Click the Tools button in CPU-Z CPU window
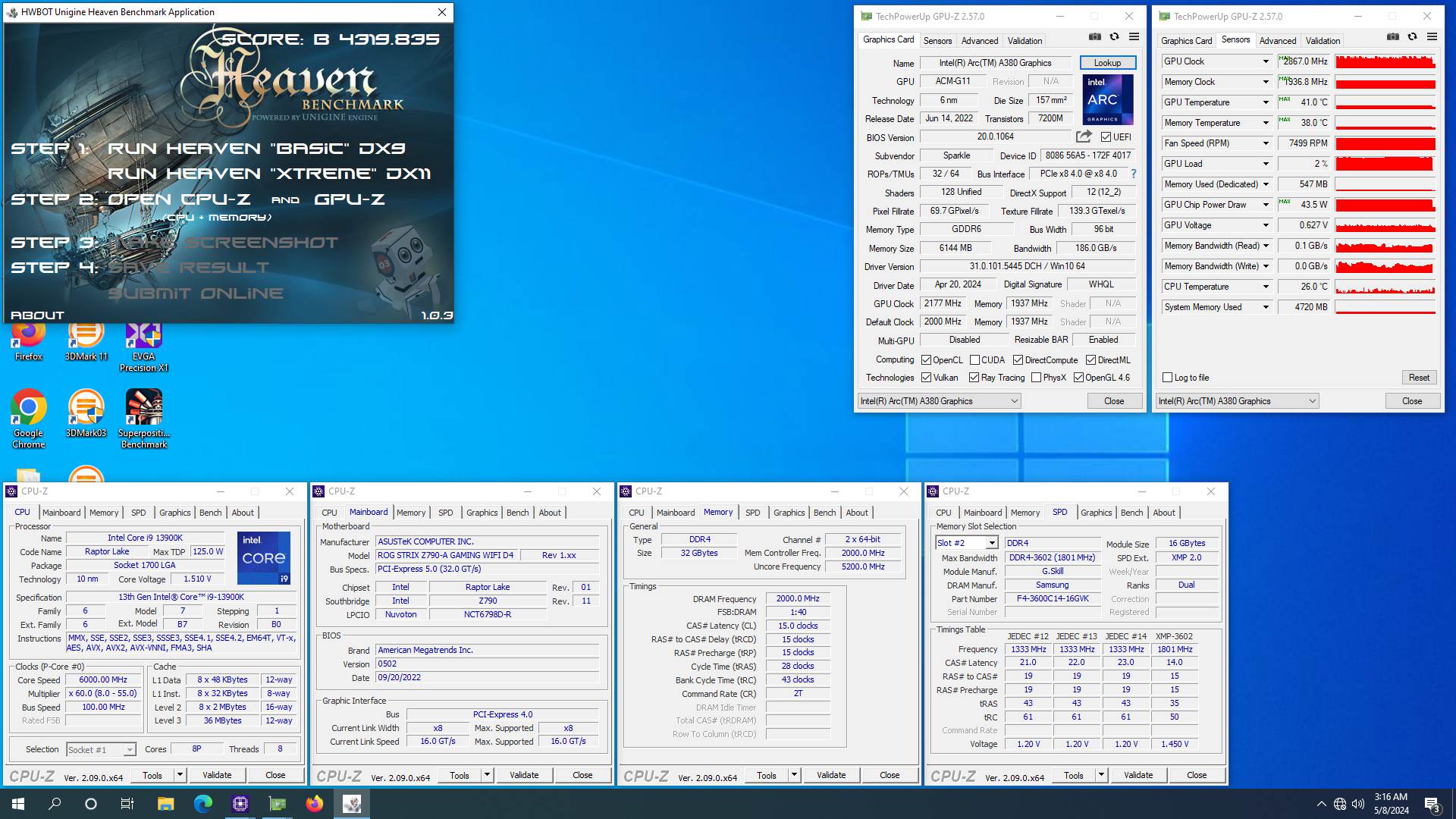This screenshot has width=1456, height=819. (152, 775)
